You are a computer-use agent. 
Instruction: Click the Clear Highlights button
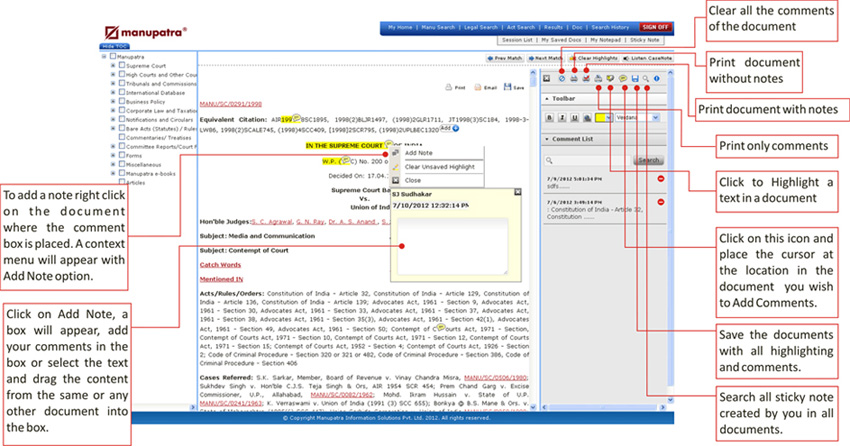tap(594, 58)
